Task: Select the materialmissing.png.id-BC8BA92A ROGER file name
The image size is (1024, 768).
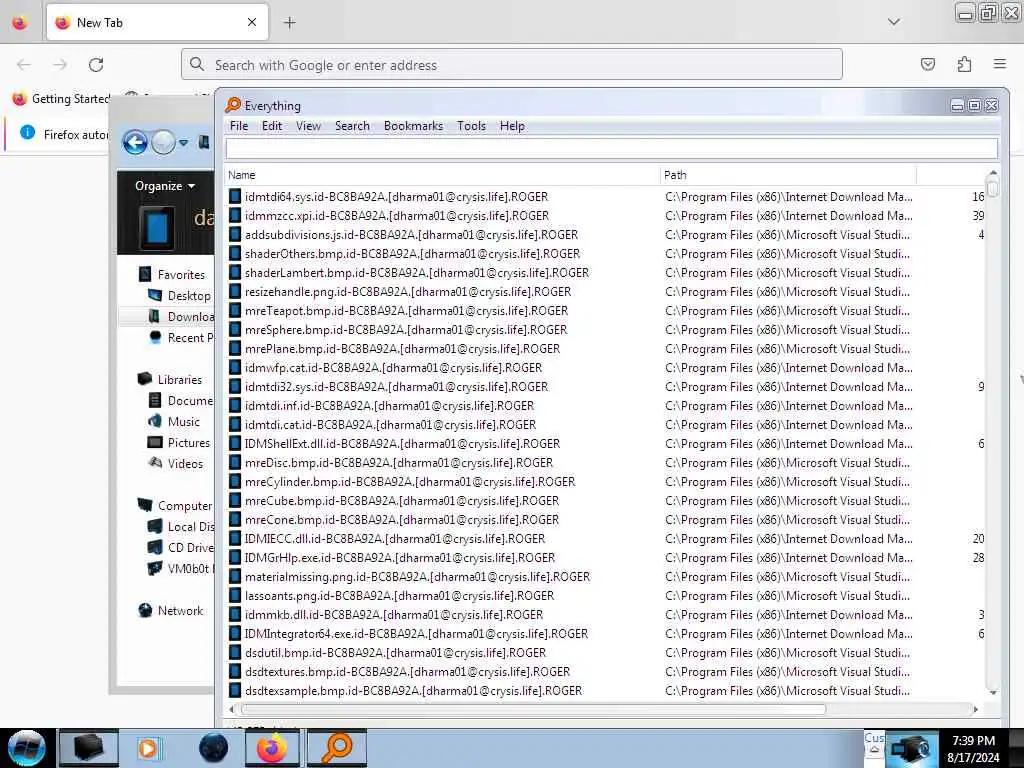Action: point(417,577)
